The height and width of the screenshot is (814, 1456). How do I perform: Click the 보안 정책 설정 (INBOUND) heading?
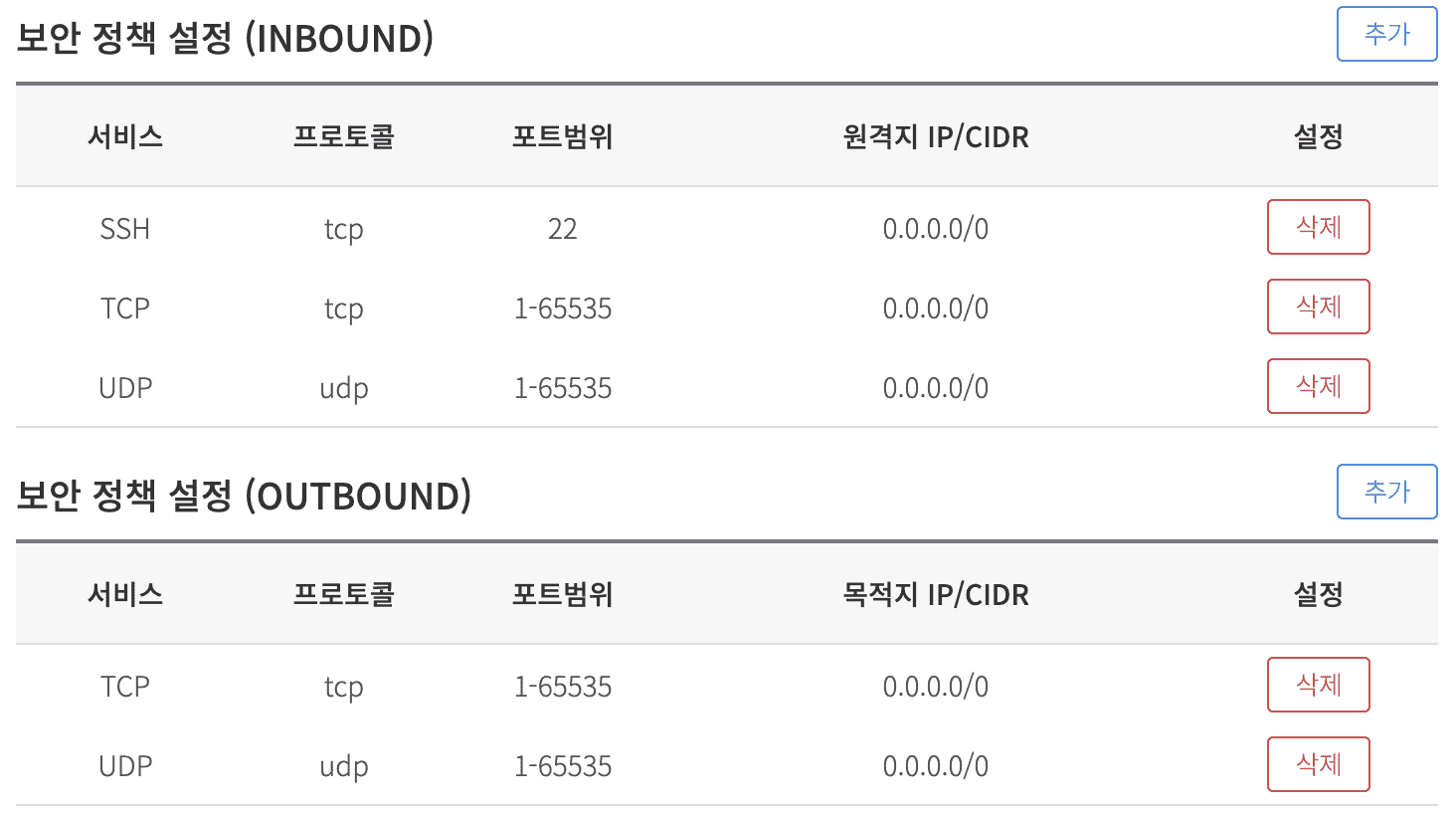coord(226,38)
